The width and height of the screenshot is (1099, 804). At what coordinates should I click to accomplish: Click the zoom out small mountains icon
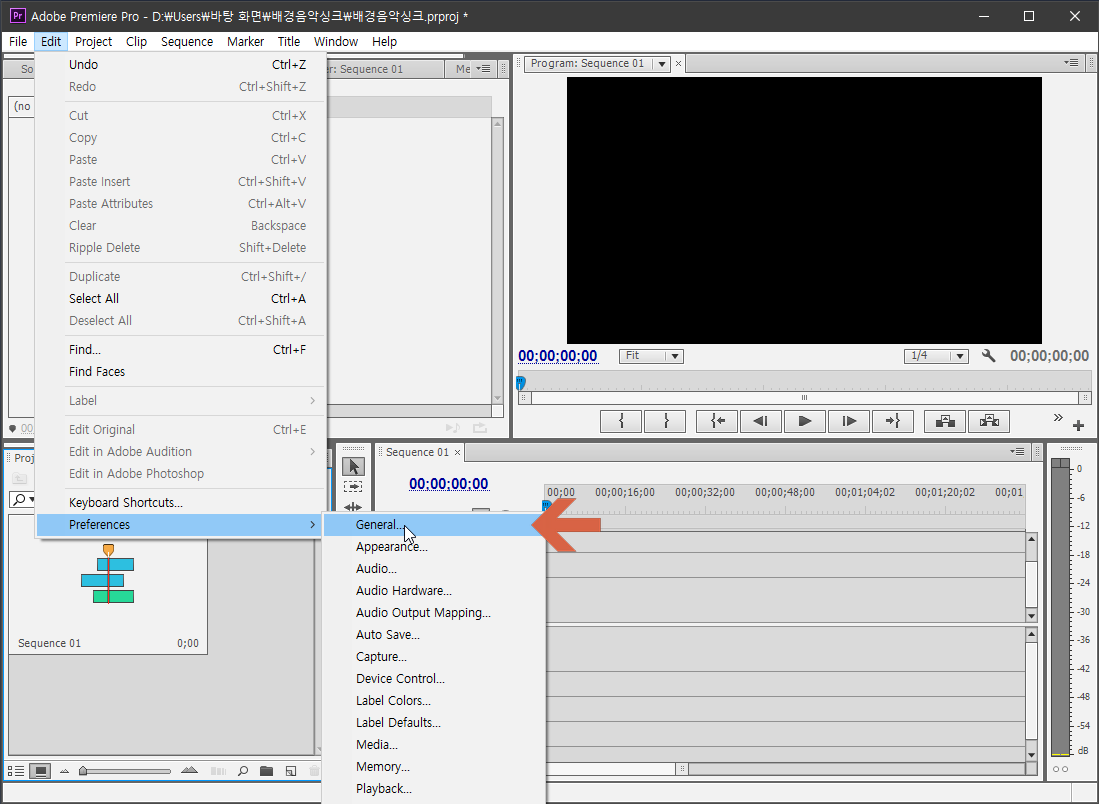pyautogui.click(x=64, y=771)
